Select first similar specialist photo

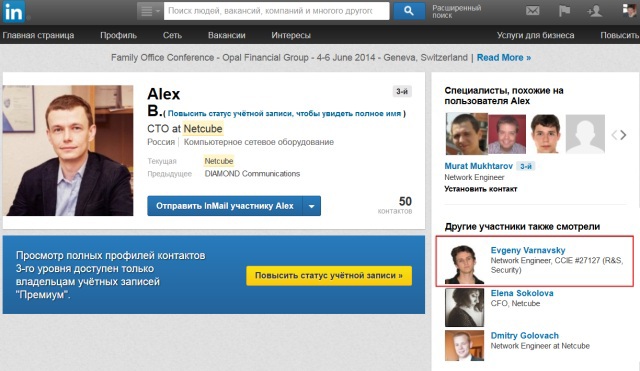click(x=466, y=134)
